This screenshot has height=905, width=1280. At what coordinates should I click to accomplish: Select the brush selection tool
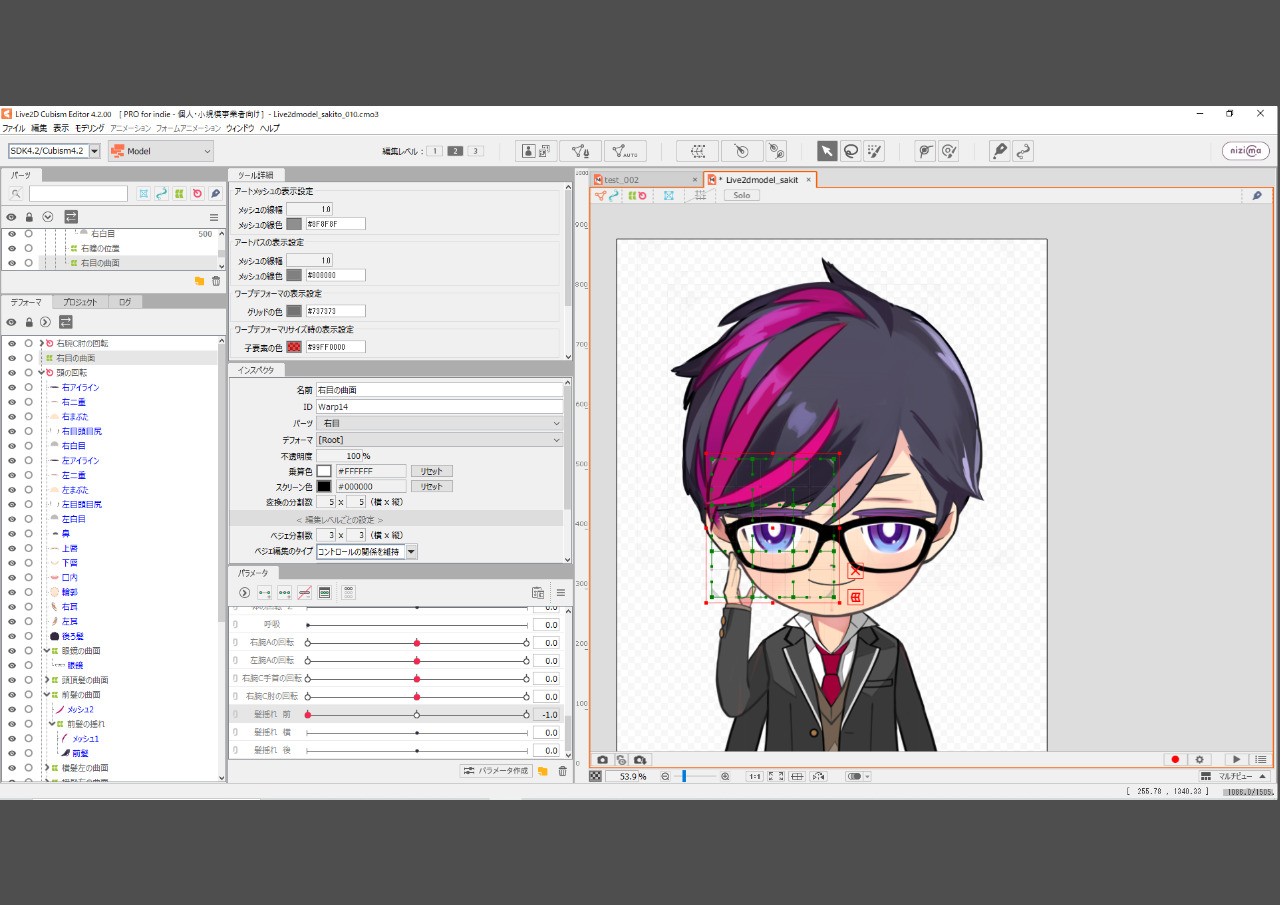[x=875, y=151]
